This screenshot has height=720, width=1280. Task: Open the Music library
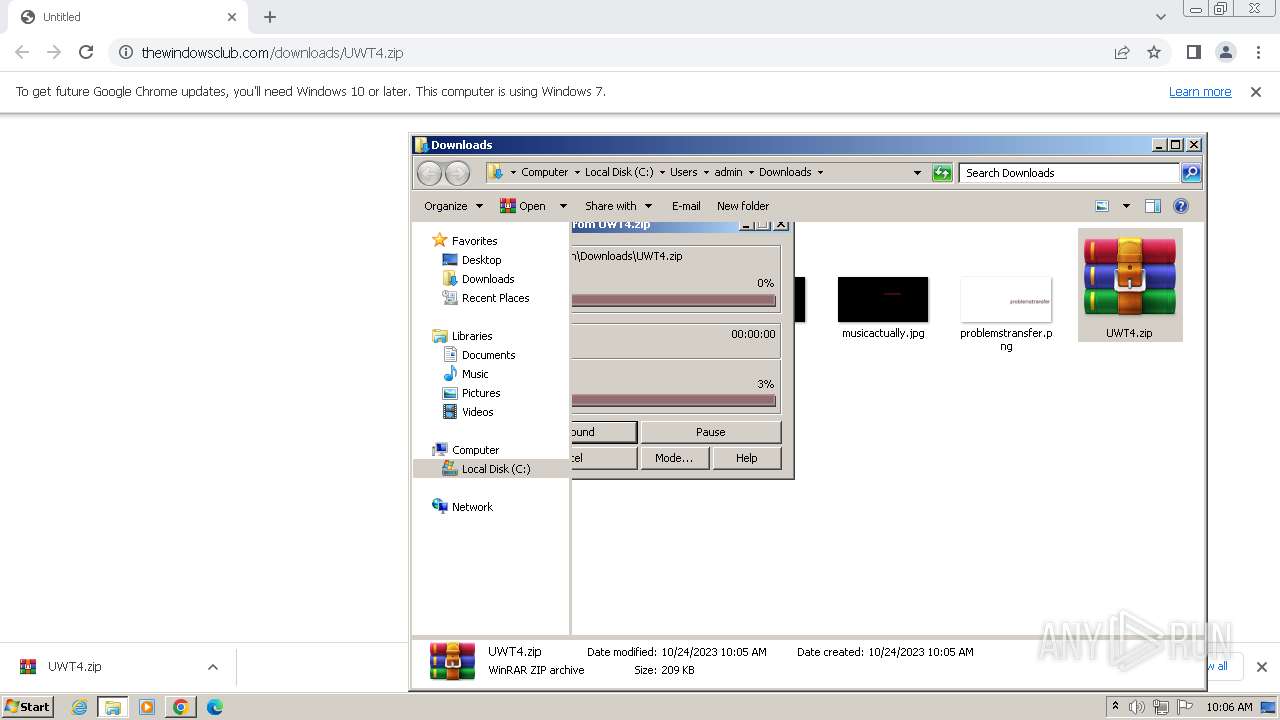[x=475, y=374]
